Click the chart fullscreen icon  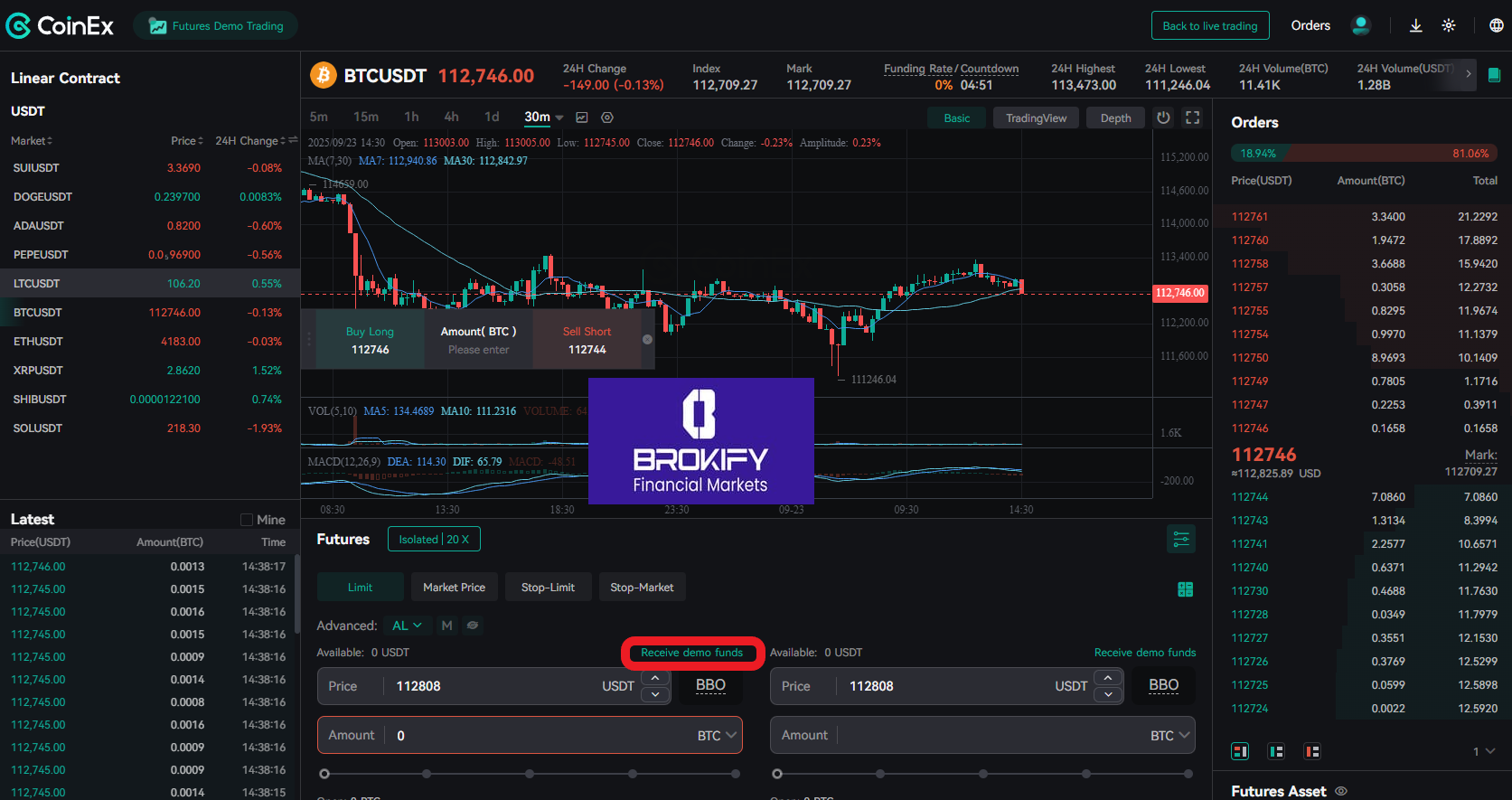(1193, 118)
